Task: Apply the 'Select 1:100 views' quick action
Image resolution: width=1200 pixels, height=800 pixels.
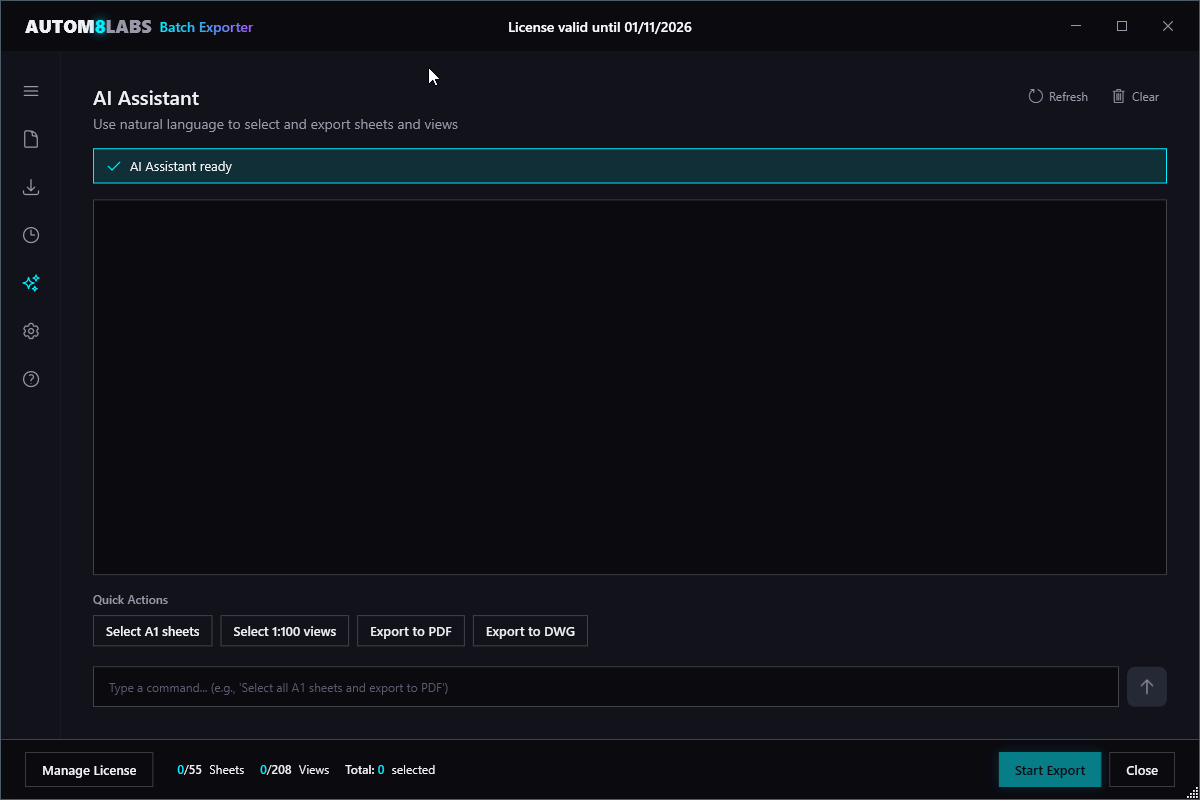Action: 284,631
